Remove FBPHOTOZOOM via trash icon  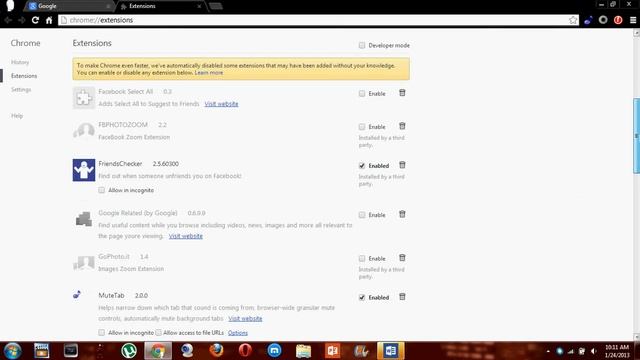pos(402,126)
